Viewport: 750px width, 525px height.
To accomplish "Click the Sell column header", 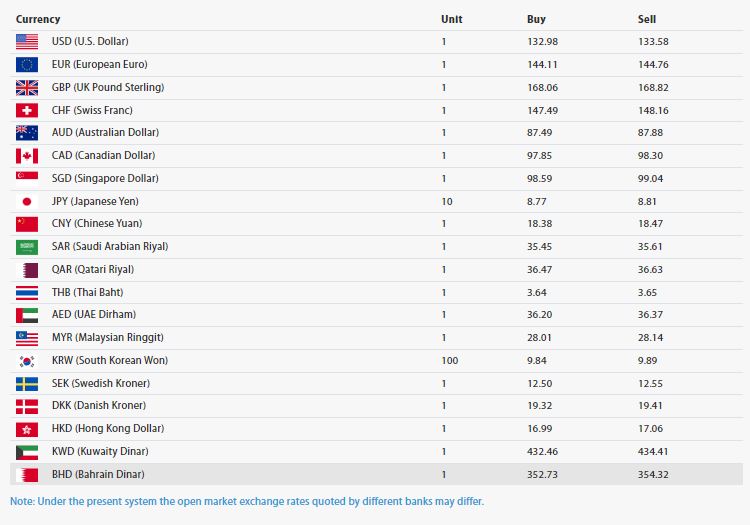I will click(x=646, y=19).
